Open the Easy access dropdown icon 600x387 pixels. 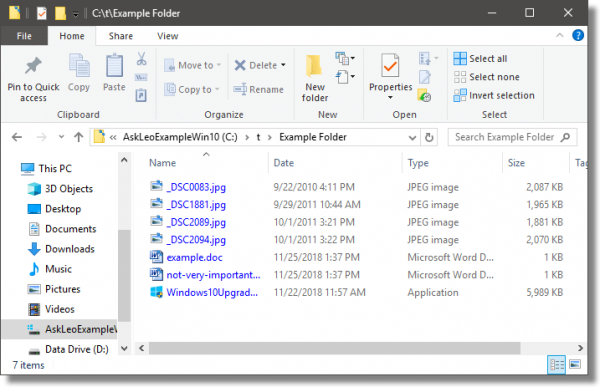pyautogui.click(x=345, y=77)
